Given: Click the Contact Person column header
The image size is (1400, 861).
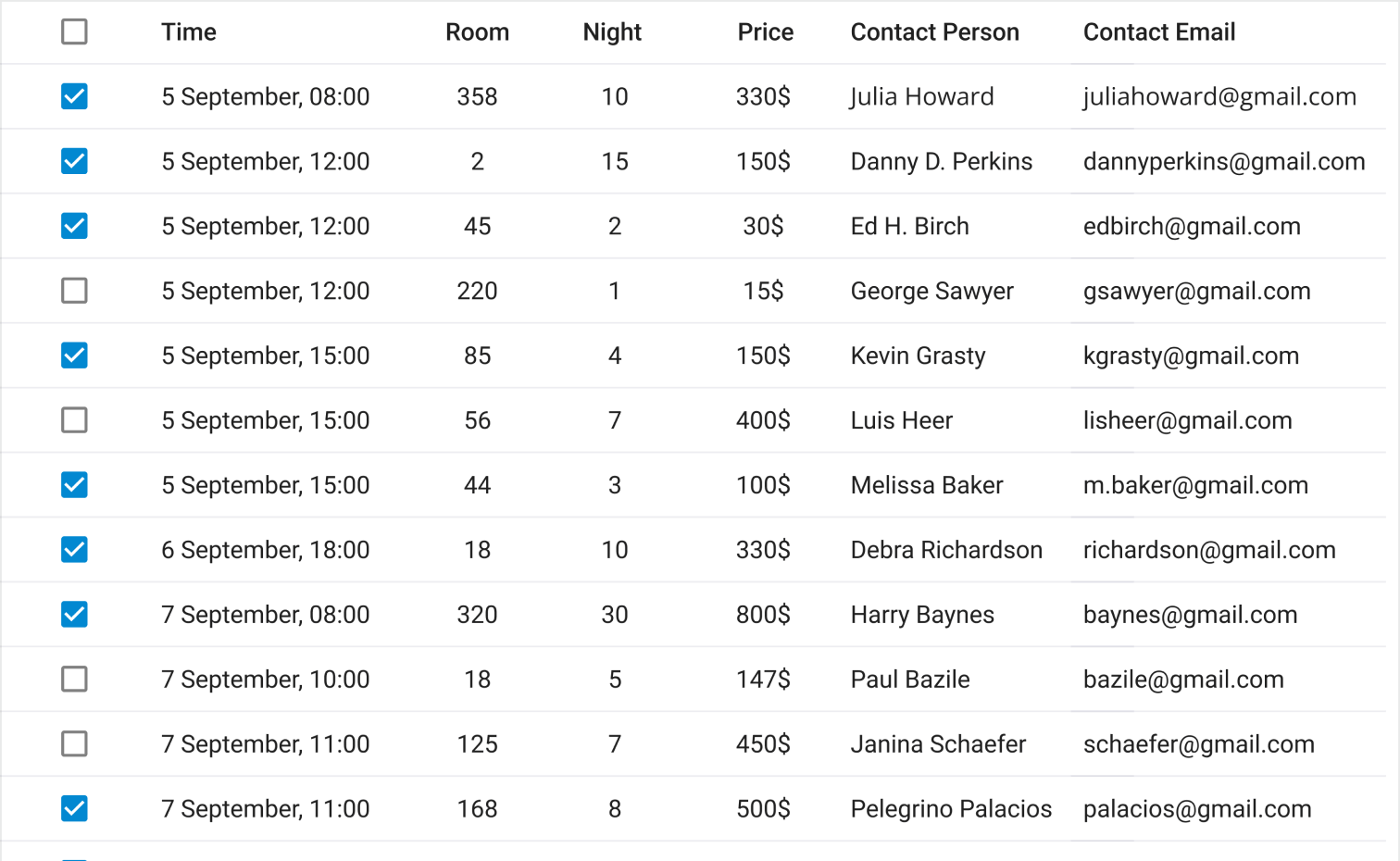Looking at the screenshot, I should point(934,32).
